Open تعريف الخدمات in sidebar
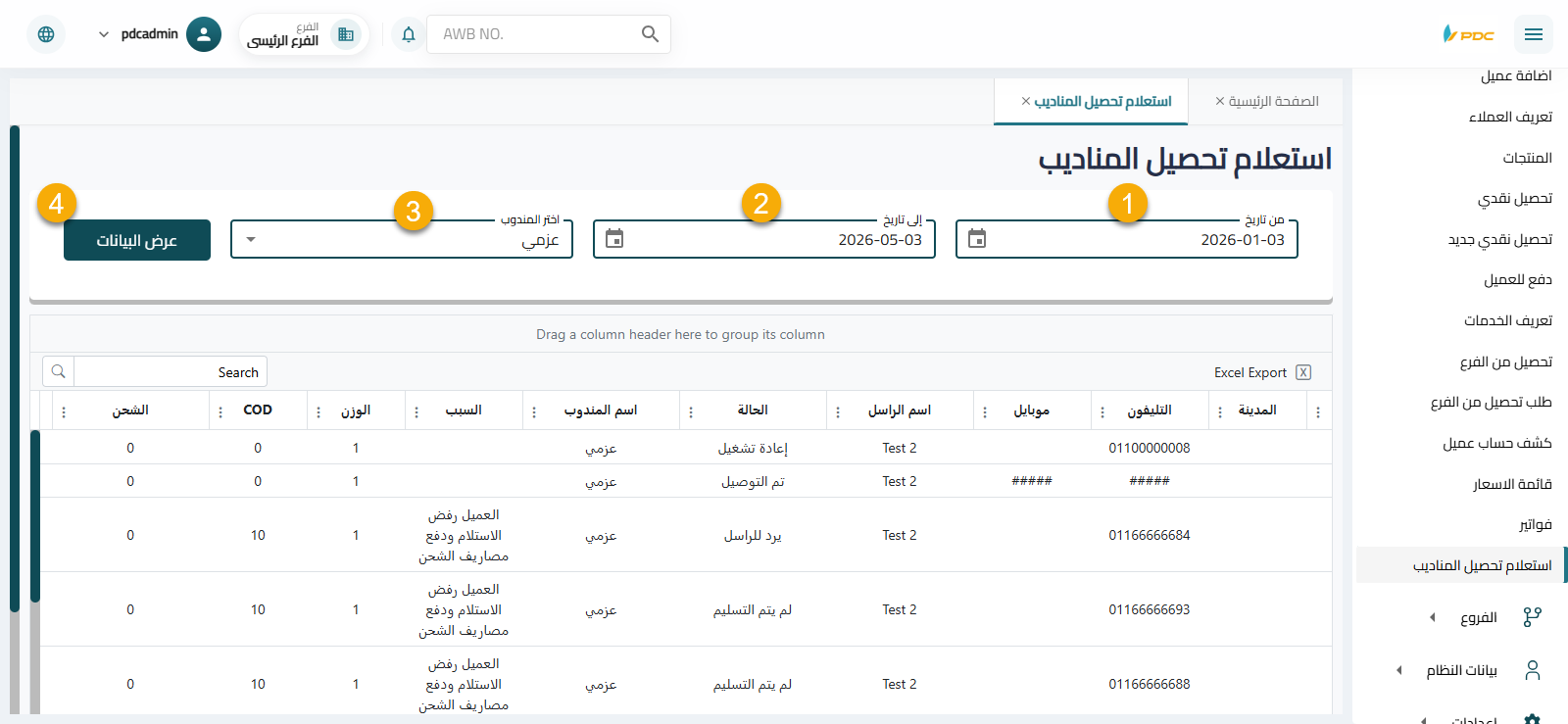1568x724 pixels. [1508, 320]
